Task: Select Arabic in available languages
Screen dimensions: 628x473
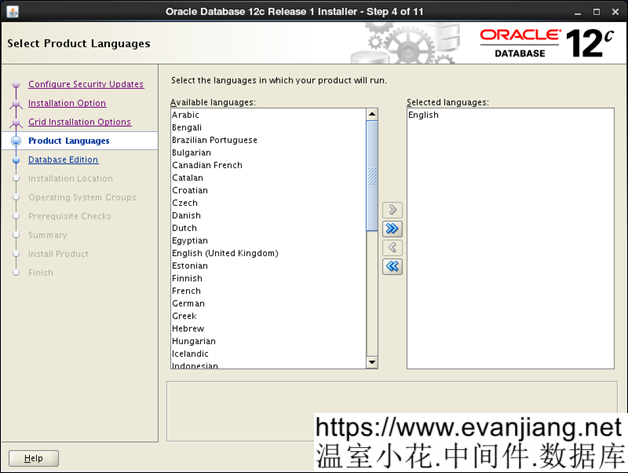Action: (x=186, y=115)
